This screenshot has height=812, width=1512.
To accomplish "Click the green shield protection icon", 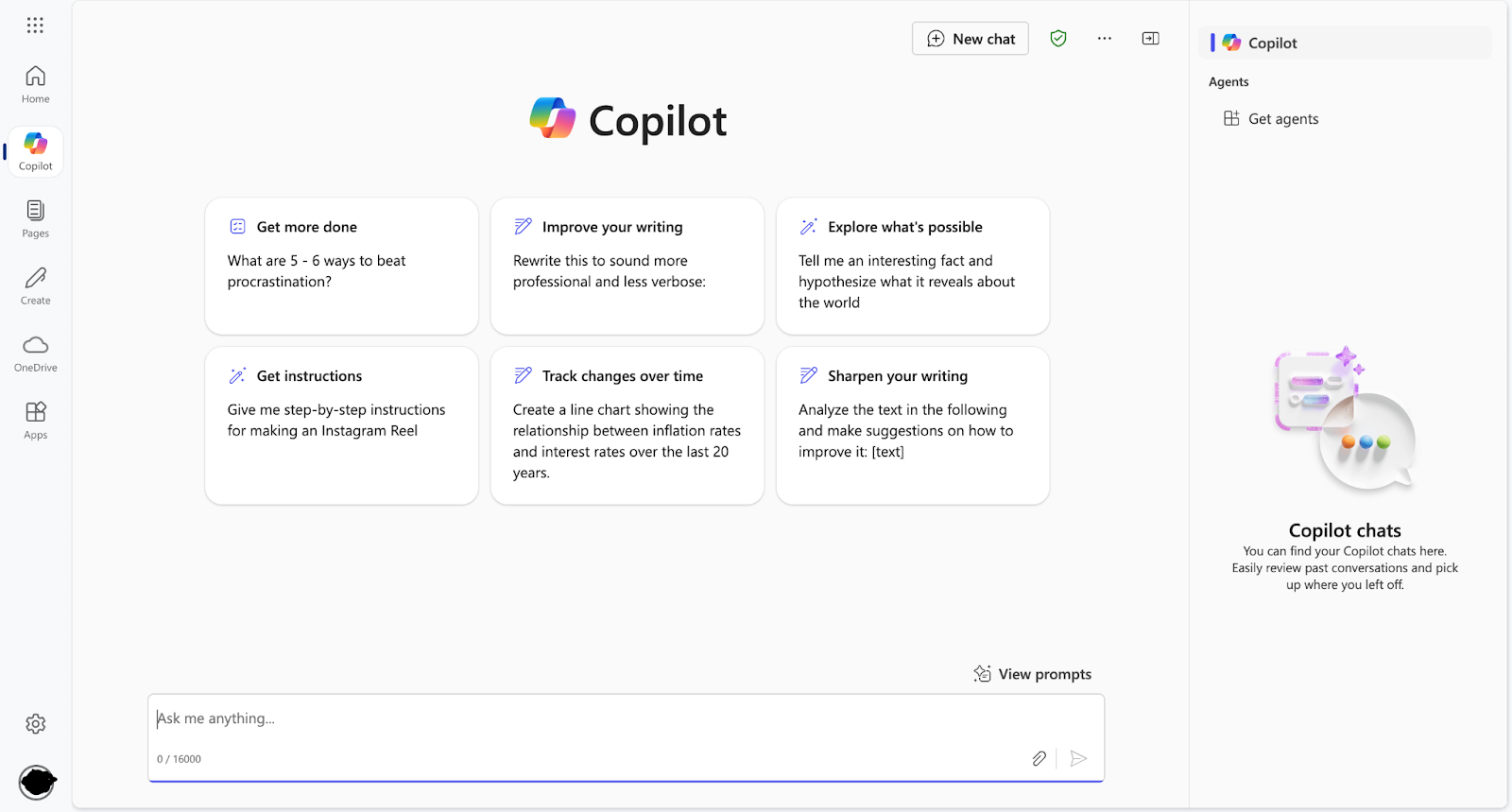I will coord(1058,39).
